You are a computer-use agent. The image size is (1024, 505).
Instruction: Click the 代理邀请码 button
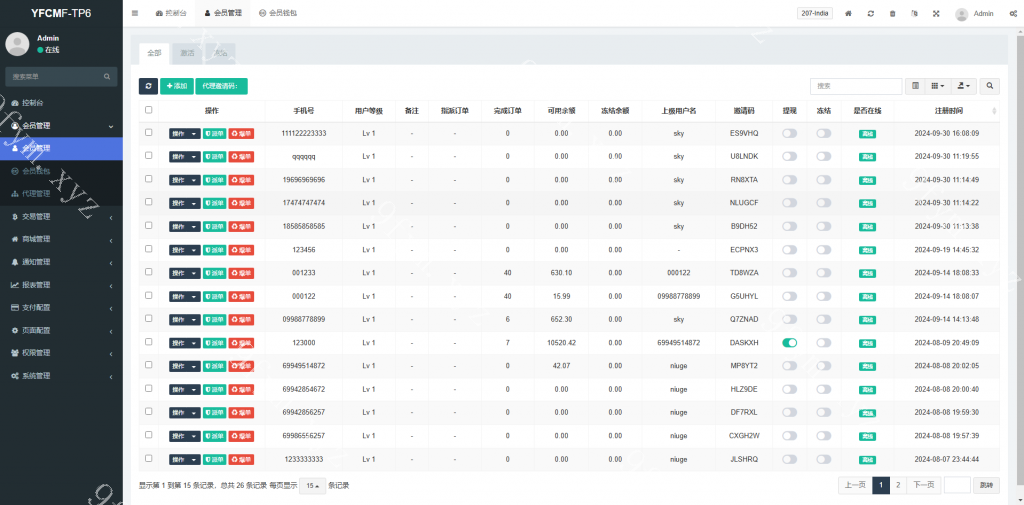click(x=221, y=86)
